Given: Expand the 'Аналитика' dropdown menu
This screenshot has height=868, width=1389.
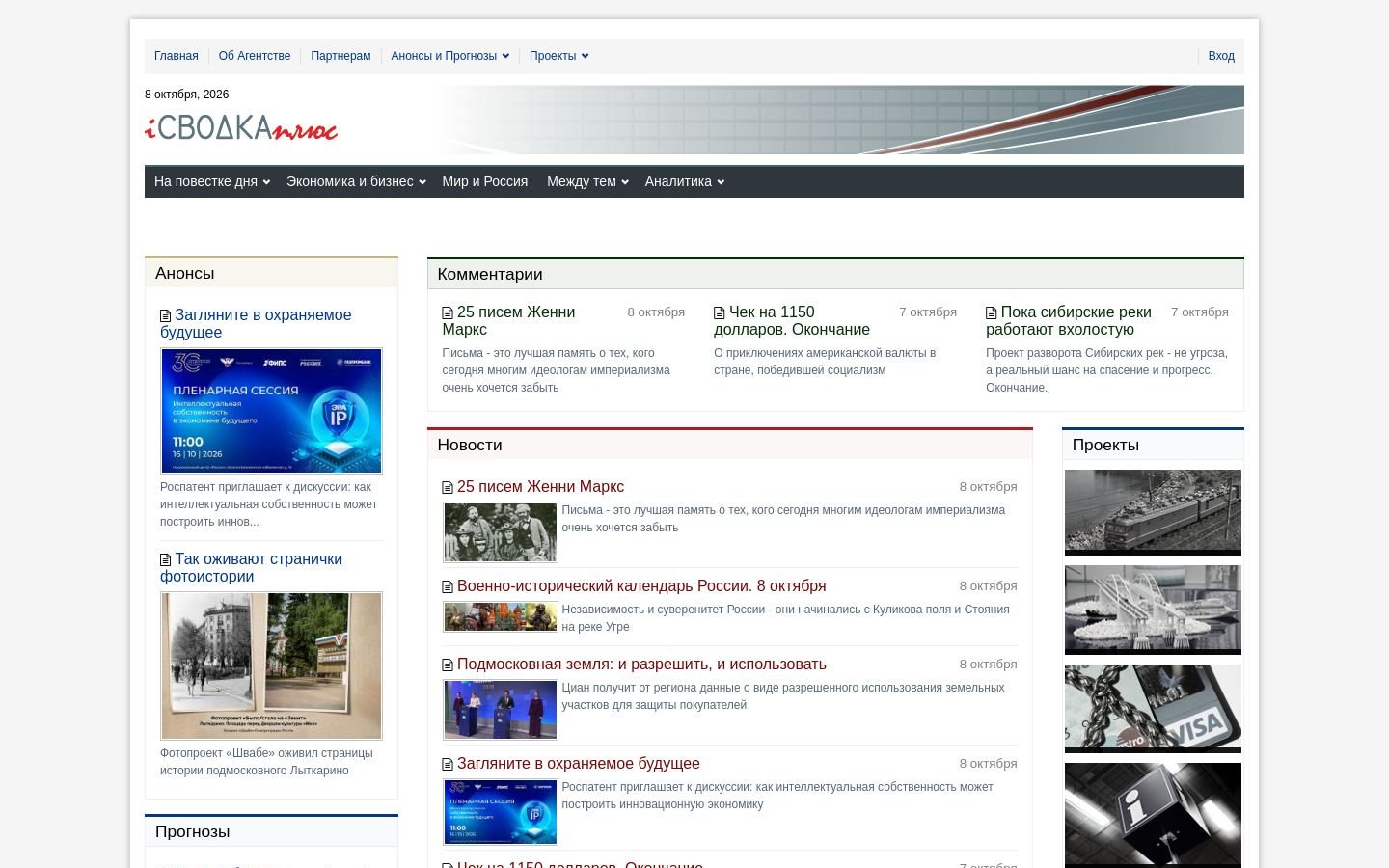Looking at the screenshot, I should pos(684,181).
